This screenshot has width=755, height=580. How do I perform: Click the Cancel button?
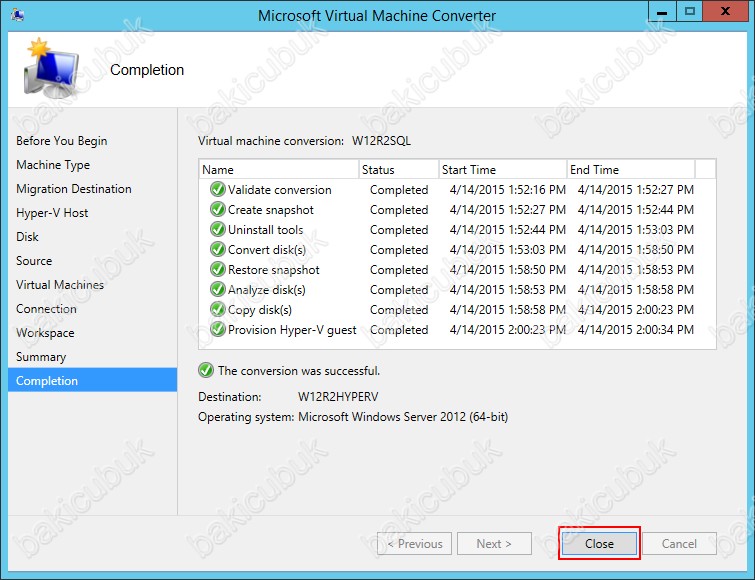tap(679, 543)
